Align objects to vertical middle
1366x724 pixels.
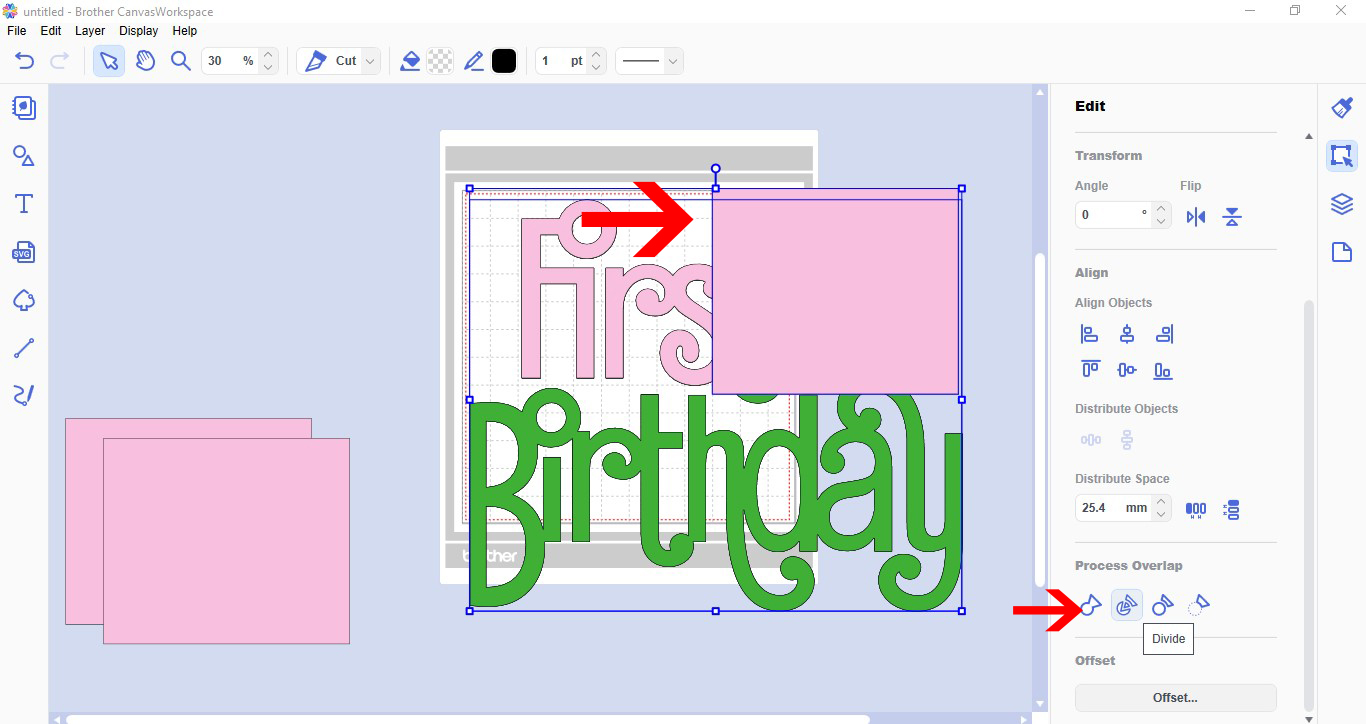[1127, 370]
